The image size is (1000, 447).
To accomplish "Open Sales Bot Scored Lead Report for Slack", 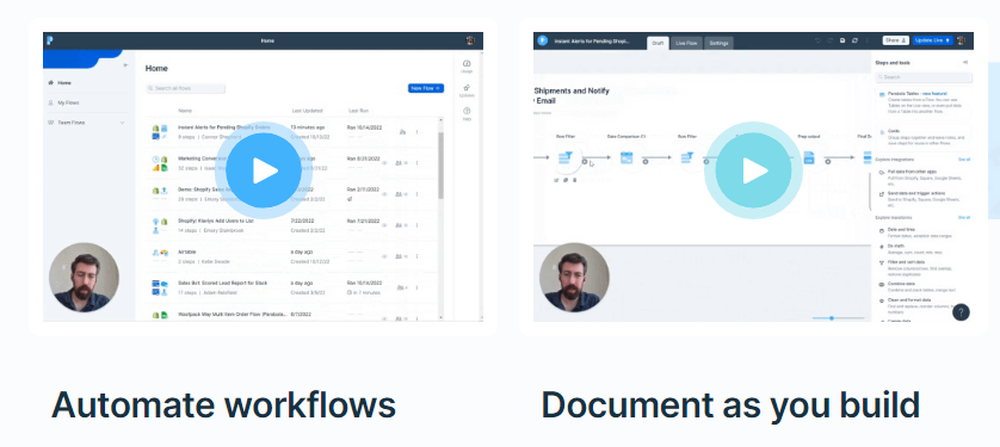I will pos(223,283).
